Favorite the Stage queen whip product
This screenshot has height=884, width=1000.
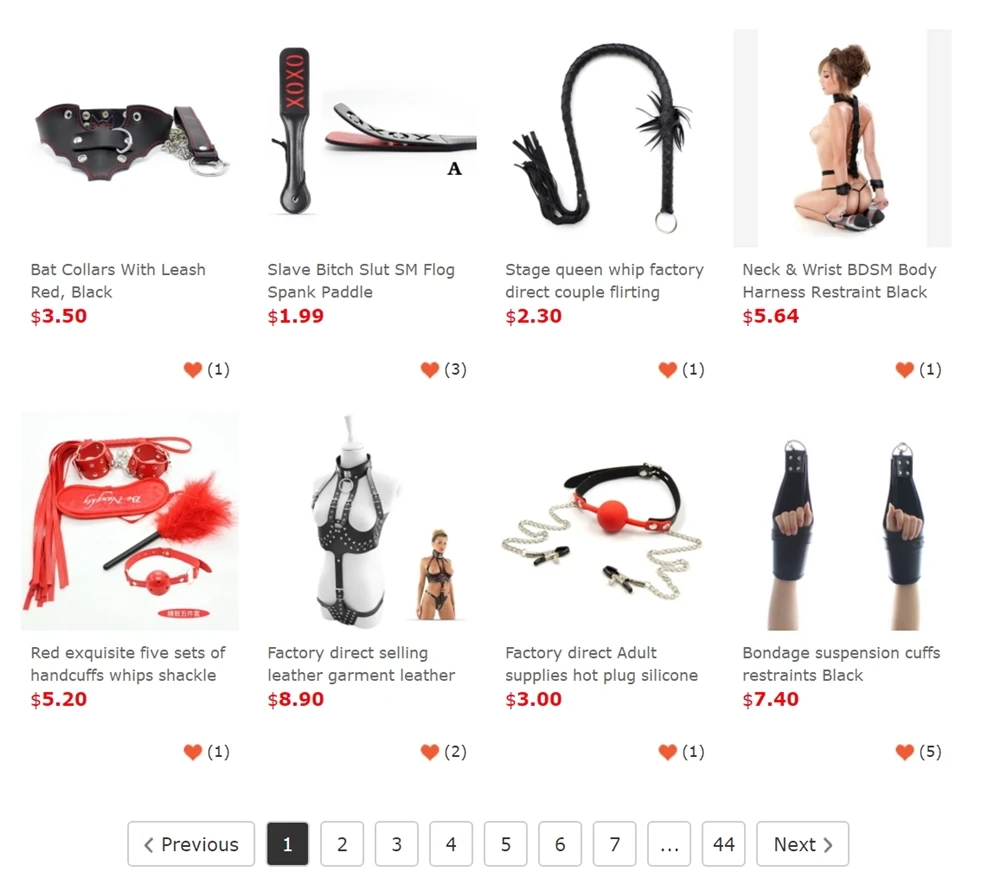pyautogui.click(x=667, y=369)
